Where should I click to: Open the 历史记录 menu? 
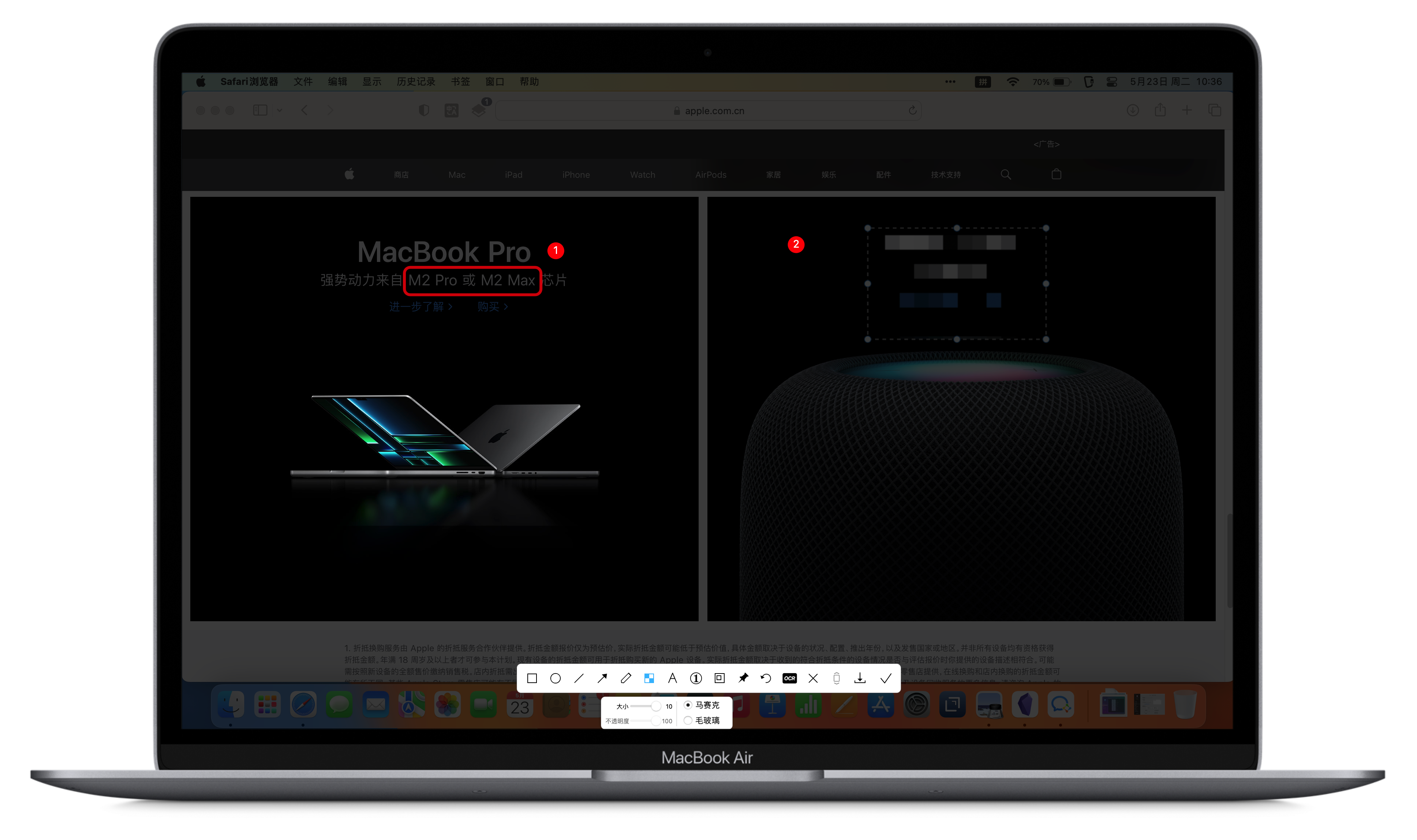point(416,82)
